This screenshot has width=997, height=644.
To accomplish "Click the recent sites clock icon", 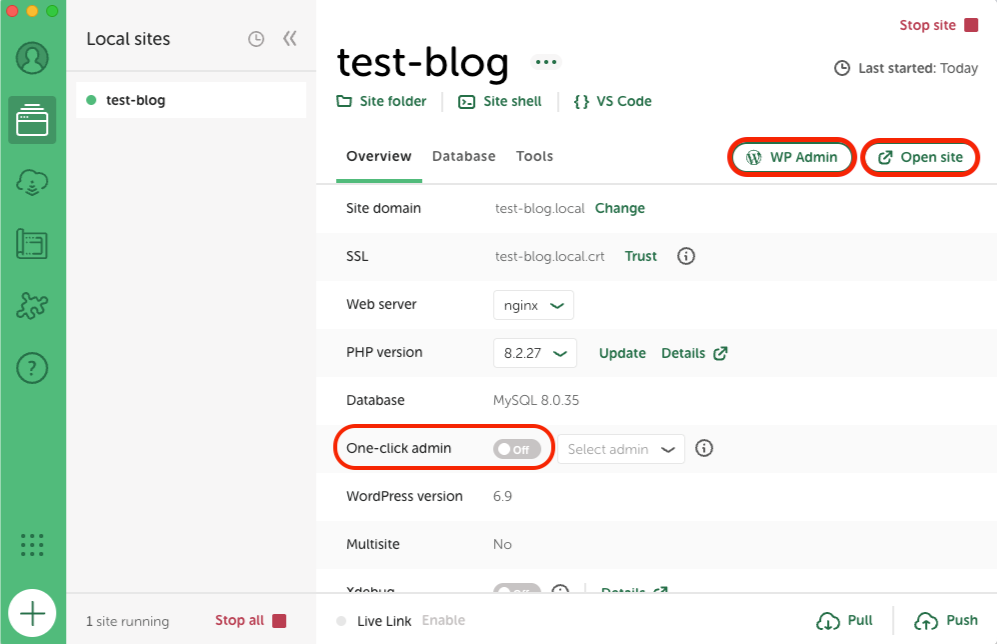I will (256, 39).
